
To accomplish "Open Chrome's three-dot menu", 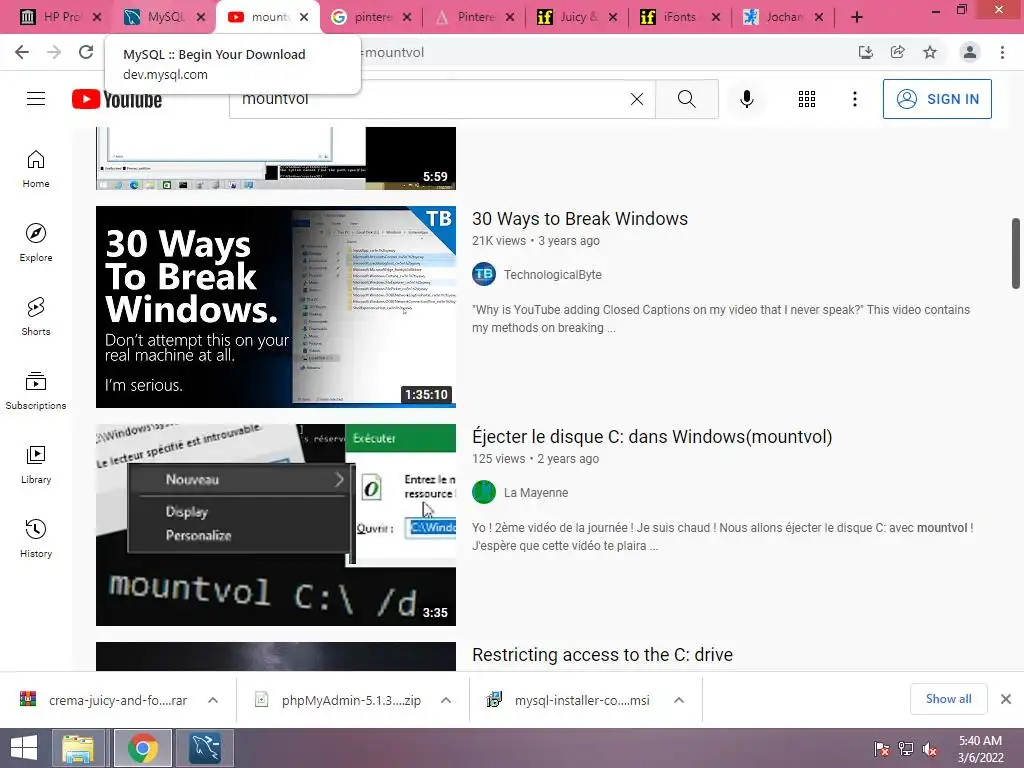I will pos(1002,52).
